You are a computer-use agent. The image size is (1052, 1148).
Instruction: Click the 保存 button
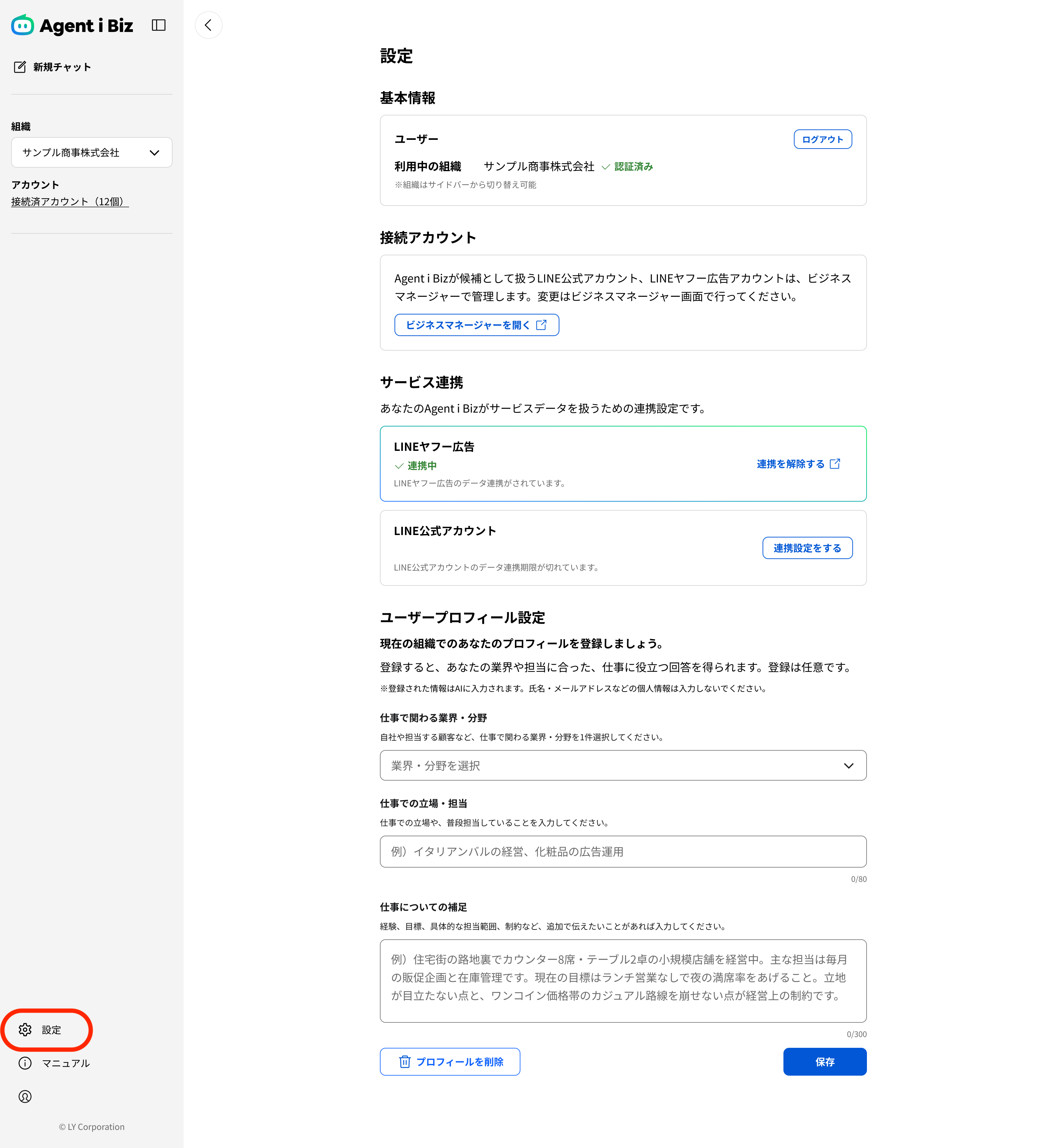[825, 1062]
